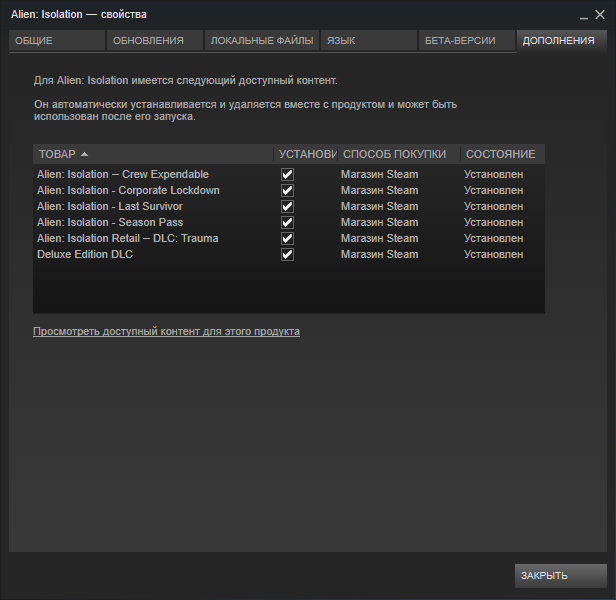The image size is (616, 600).
Task: Toggle DLC: Trauma install checkbox
Action: click(287, 239)
